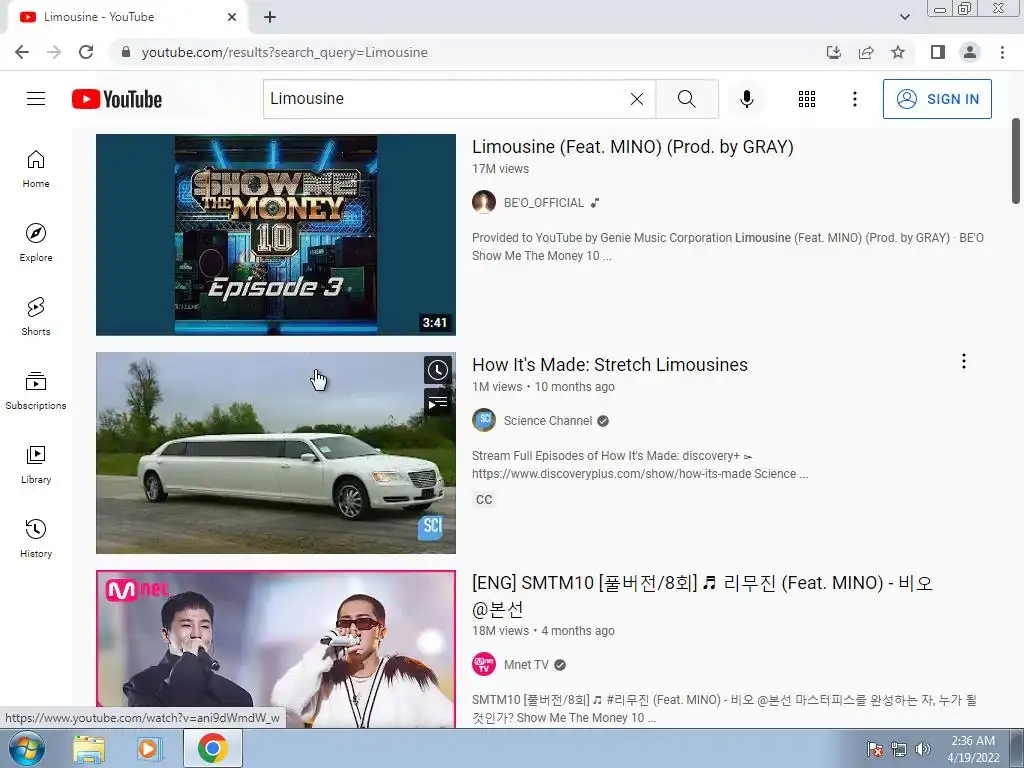Image resolution: width=1024 pixels, height=768 pixels.
Task: Open Windows Media Player from taskbar
Action: tap(150, 748)
